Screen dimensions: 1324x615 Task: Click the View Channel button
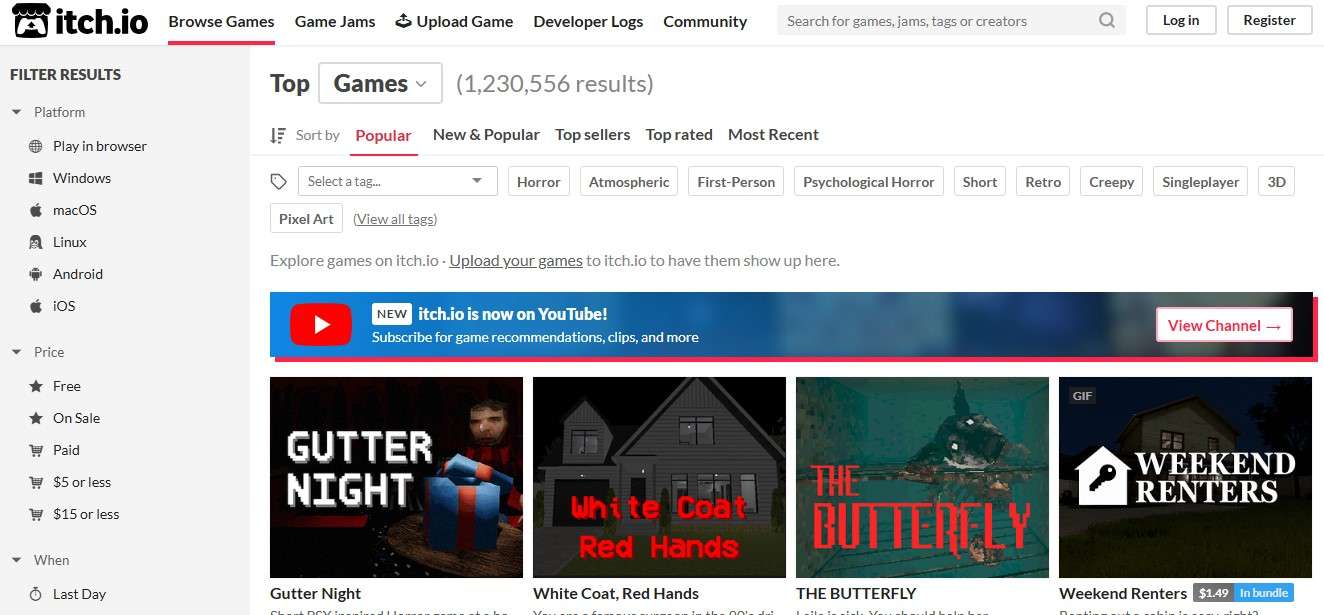pos(1224,325)
